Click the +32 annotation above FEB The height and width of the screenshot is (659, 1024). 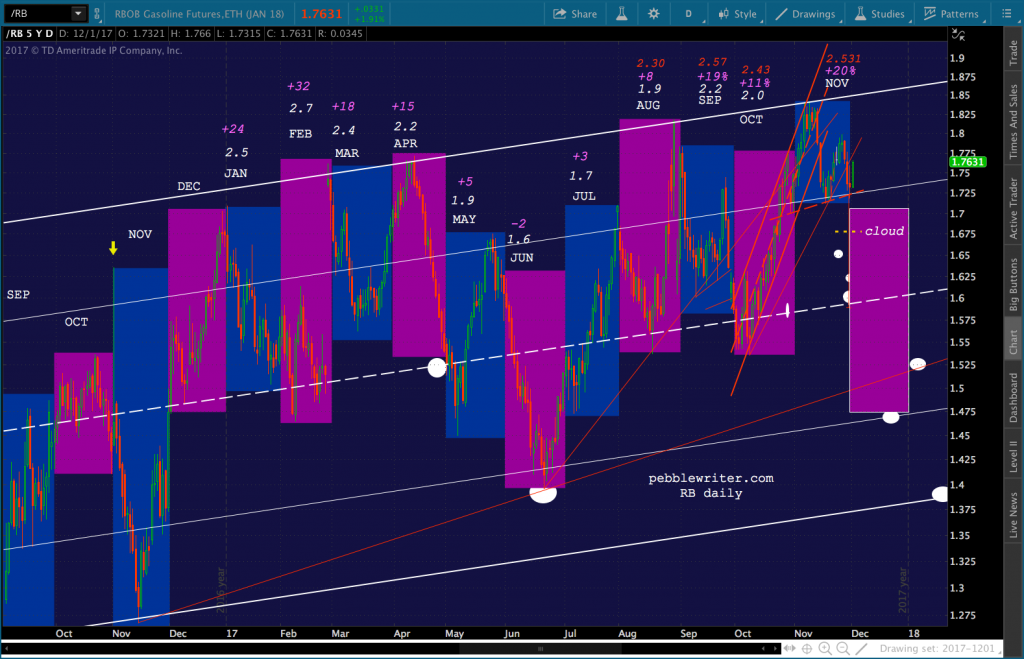pyautogui.click(x=298, y=86)
